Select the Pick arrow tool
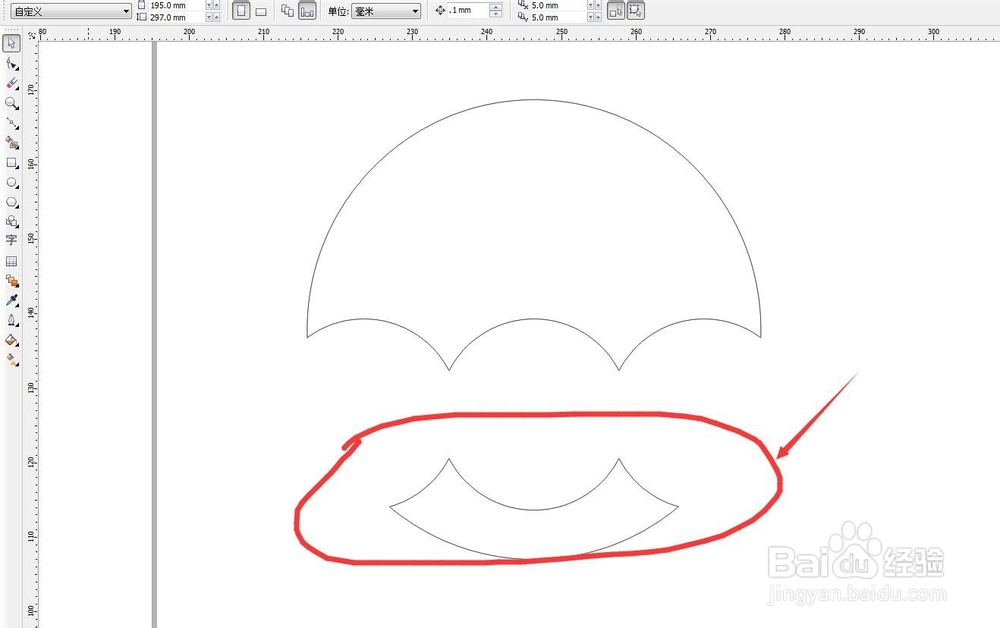This screenshot has width=1000, height=628. tap(11, 43)
